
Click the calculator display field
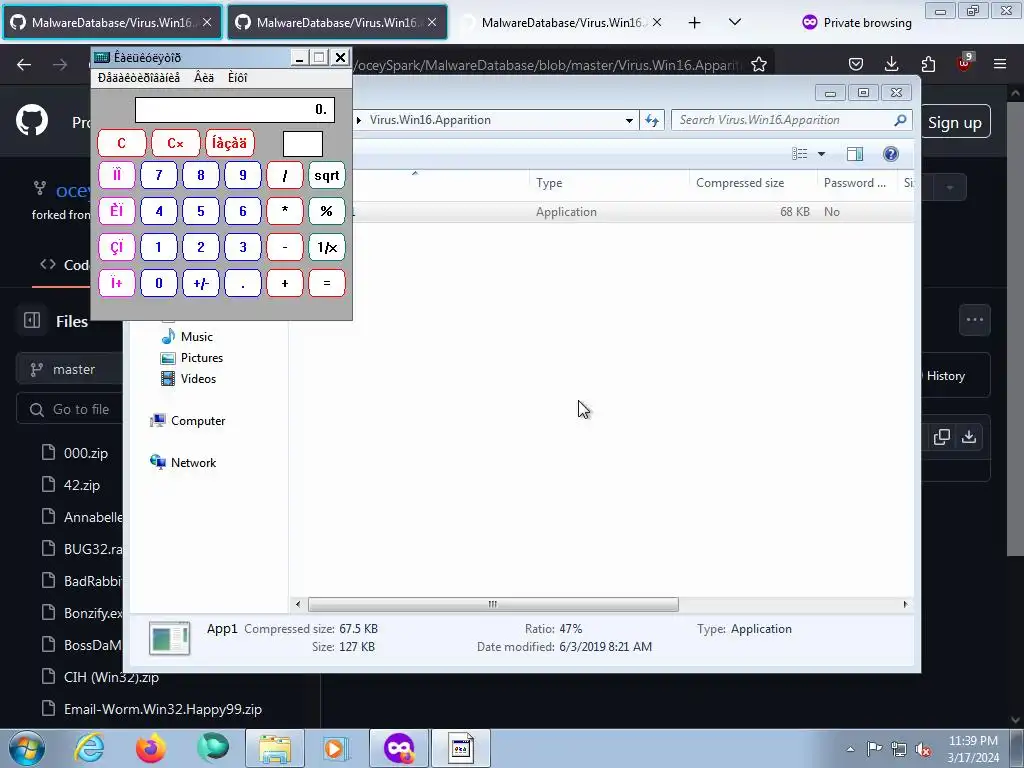click(x=234, y=110)
